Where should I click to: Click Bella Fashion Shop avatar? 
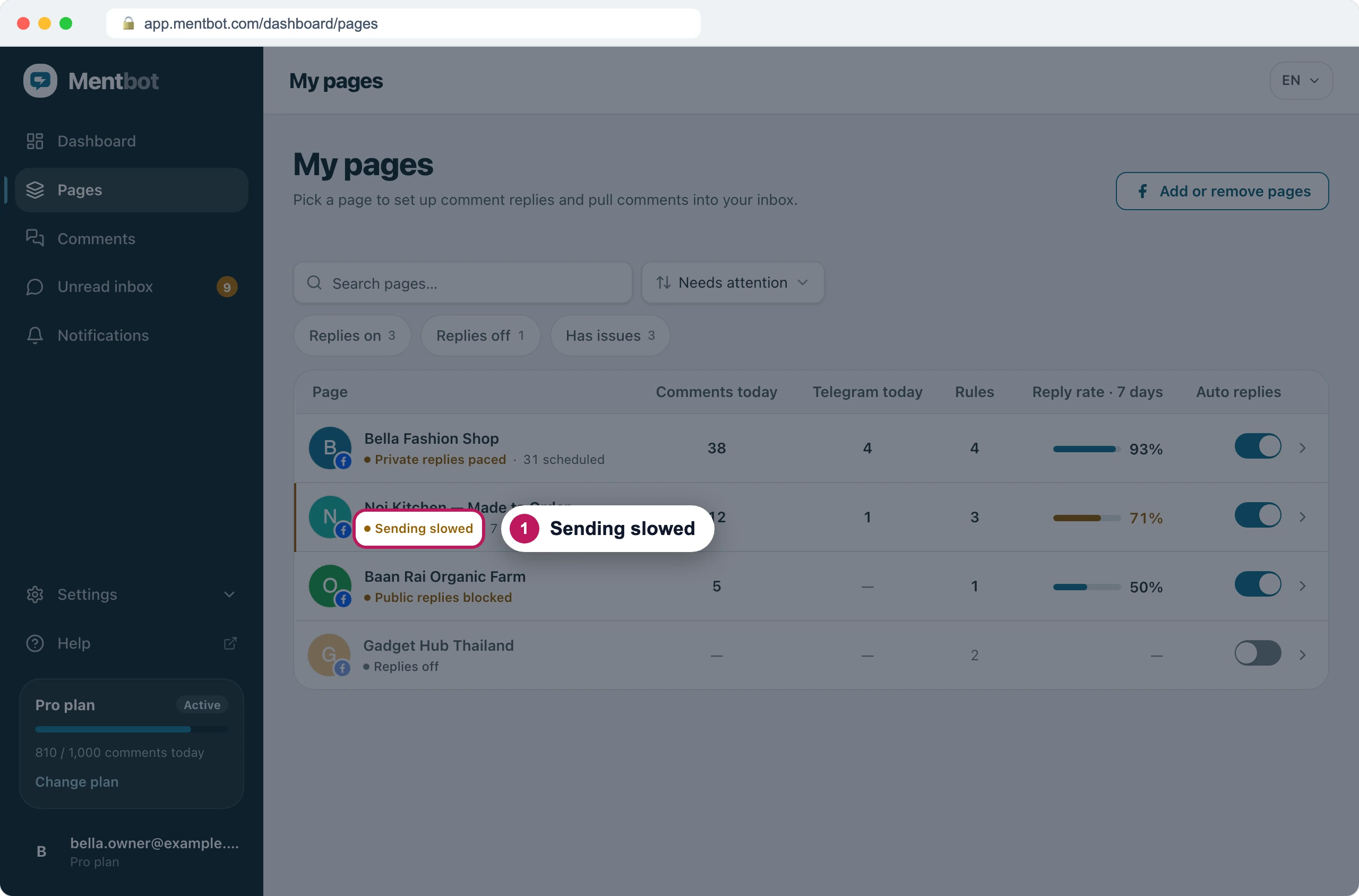click(330, 448)
